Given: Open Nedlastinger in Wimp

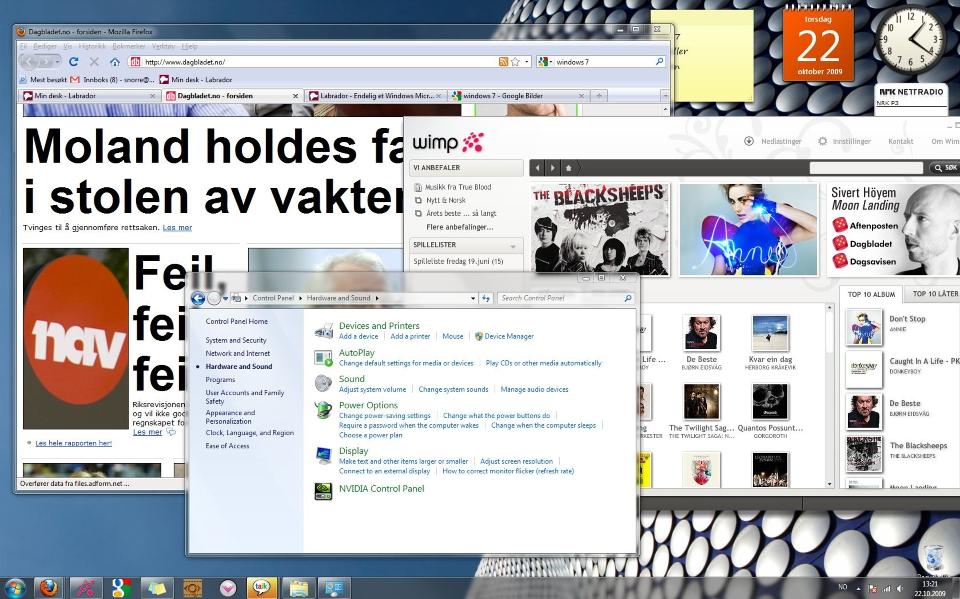Looking at the screenshot, I should [x=773, y=141].
